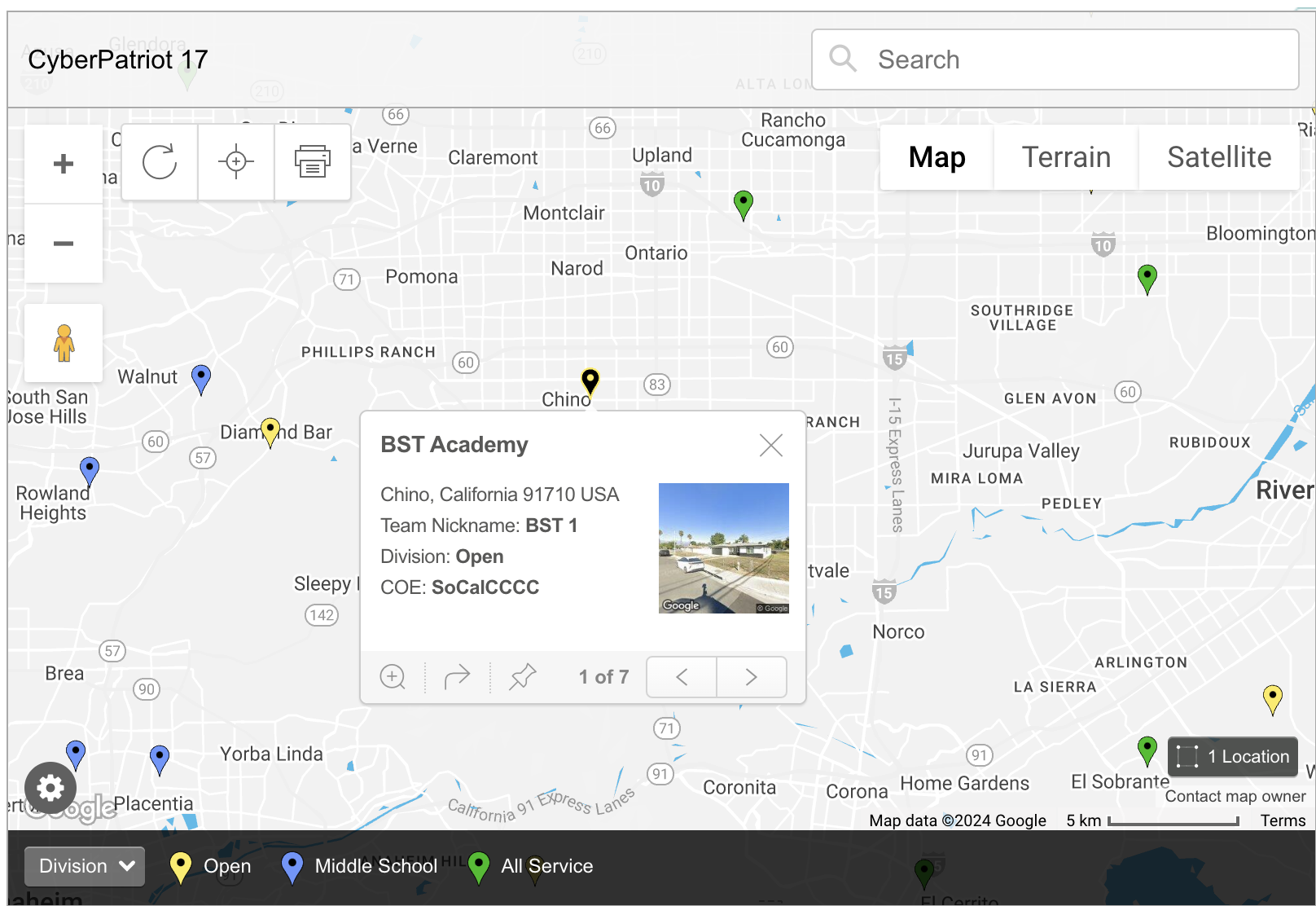Toggle Middle School division in legend
Screen dimensions: 1316x906
click(x=359, y=867)
